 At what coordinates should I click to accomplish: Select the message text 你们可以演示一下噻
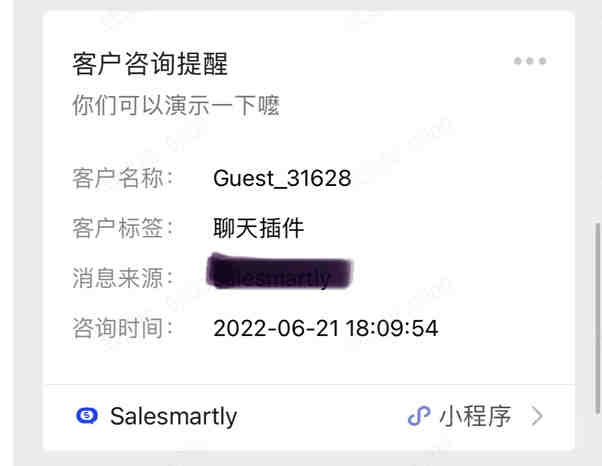[176, 105]
